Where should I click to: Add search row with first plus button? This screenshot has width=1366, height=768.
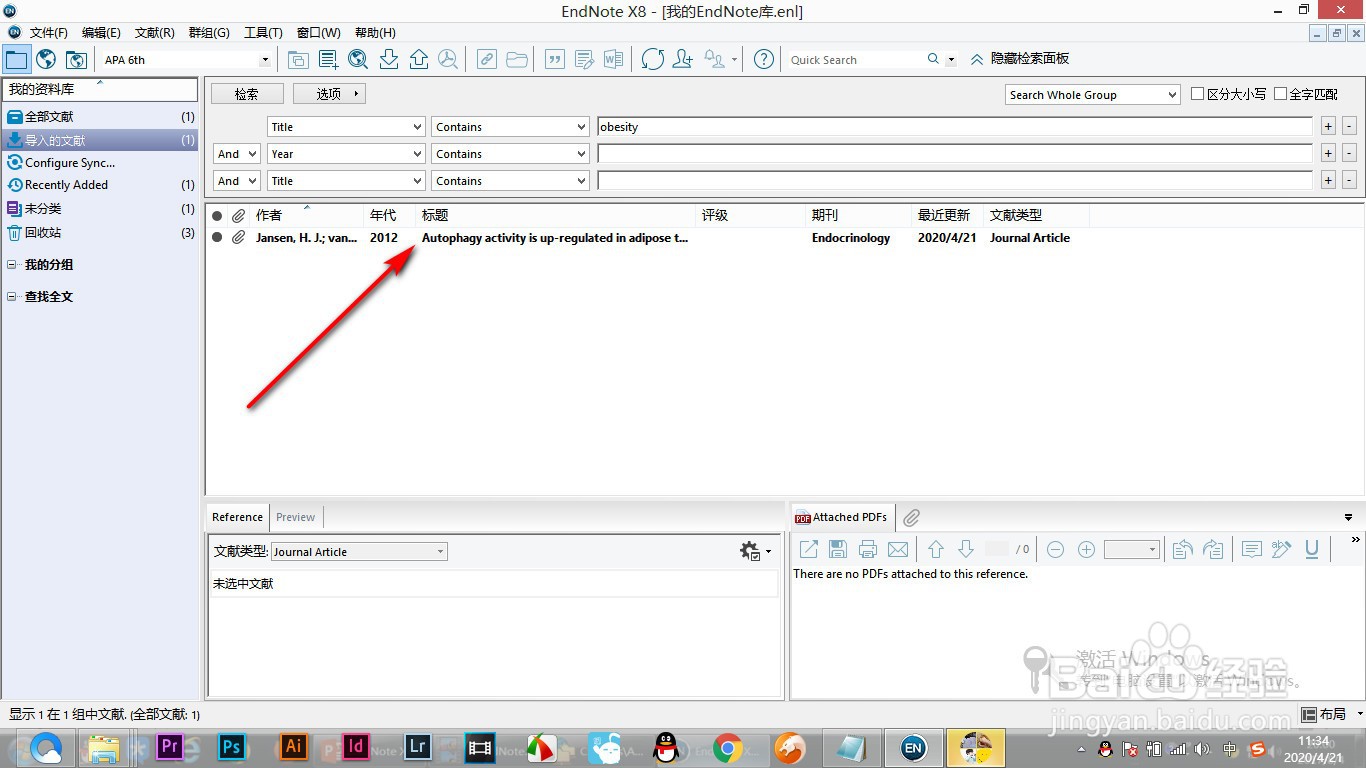(x=1328, y=126)
